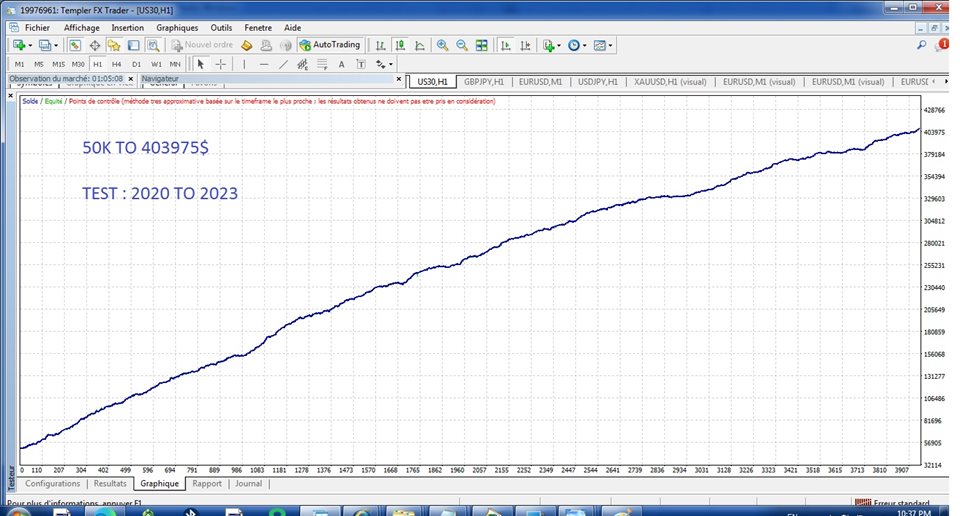Open the Aide menu
This screenshot has height=516, width=960.
tap(292, 28)
